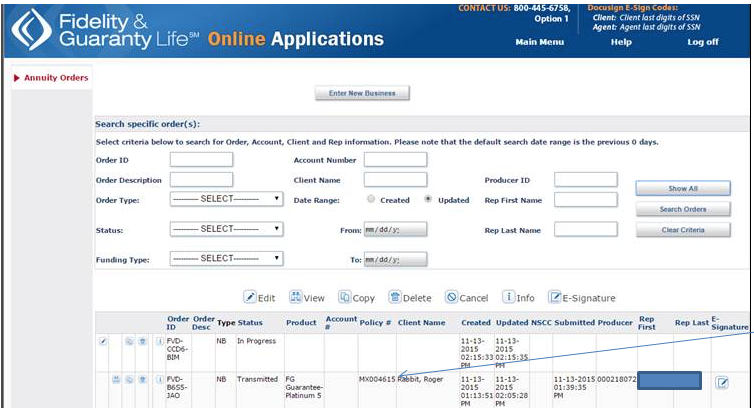Click the Edit icon in the toolbar
The image size is (754, 411).
click(250, 297)
